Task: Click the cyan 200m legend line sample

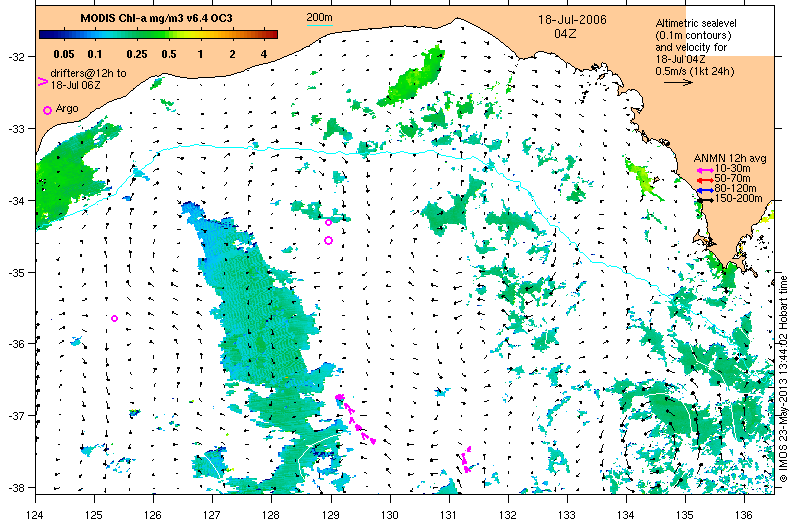Action: click(x=319, y=24)
